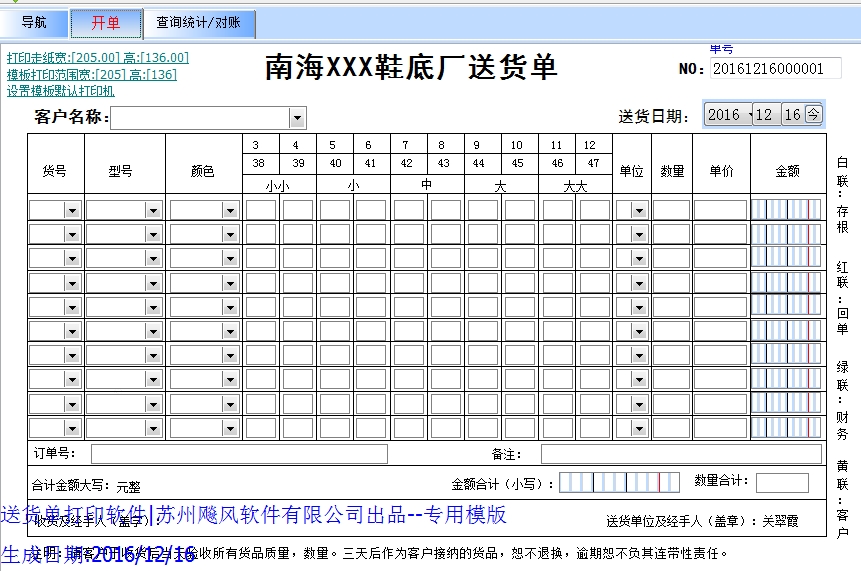Click the 今 today button in date picker

813,114
